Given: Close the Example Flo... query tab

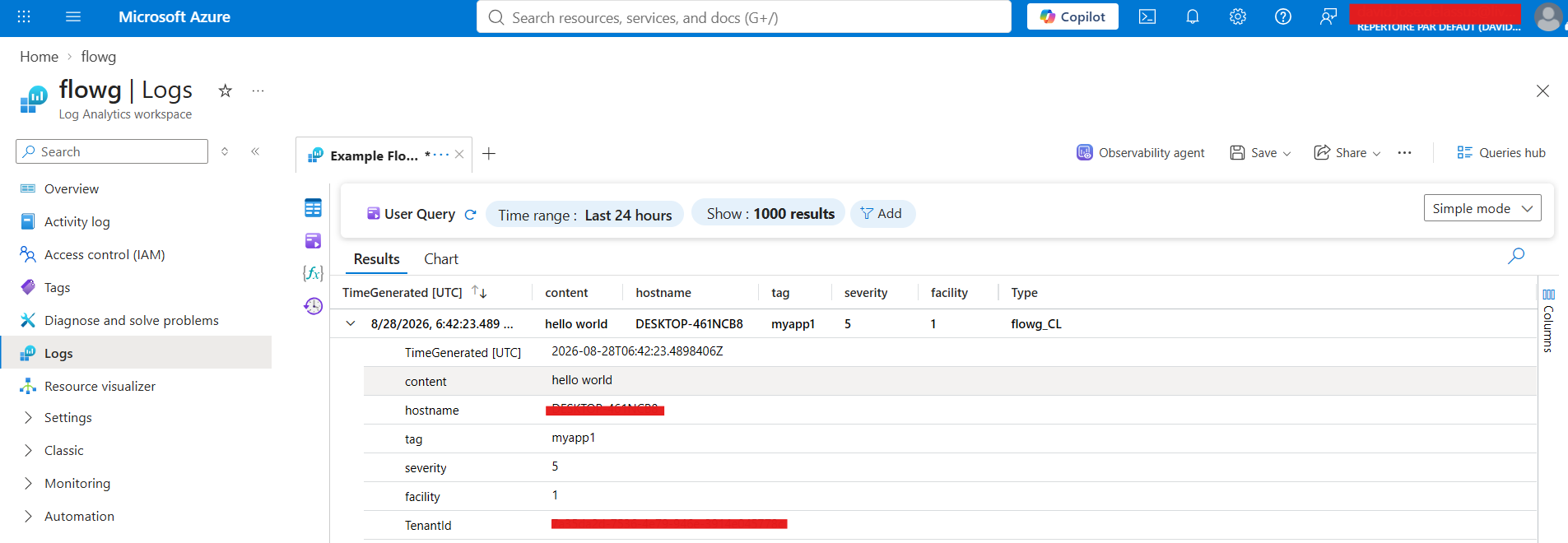Looking at the screenshot, I should click(x=459, y=154).
